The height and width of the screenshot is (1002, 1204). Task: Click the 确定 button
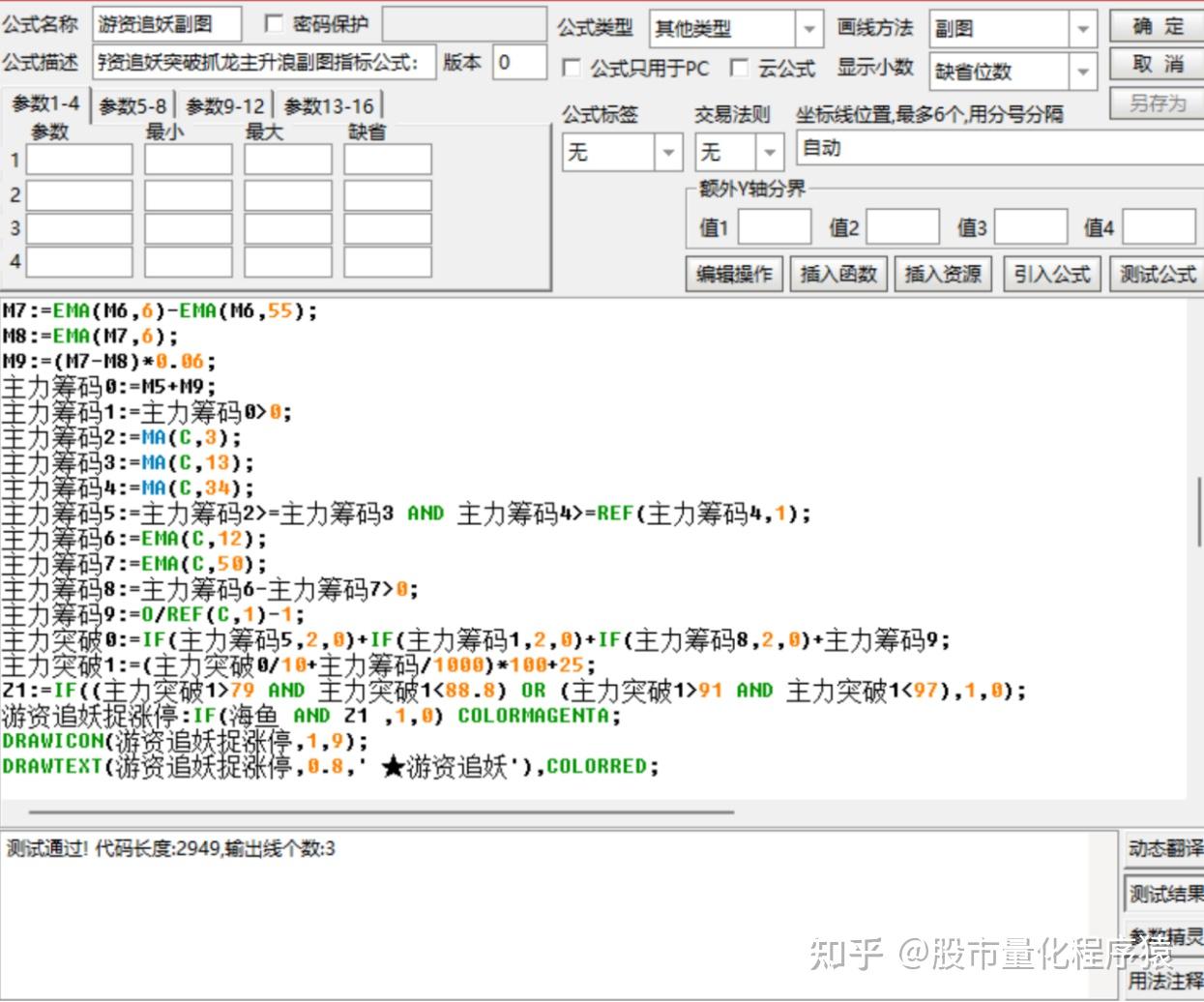(x=1157, y=27)
